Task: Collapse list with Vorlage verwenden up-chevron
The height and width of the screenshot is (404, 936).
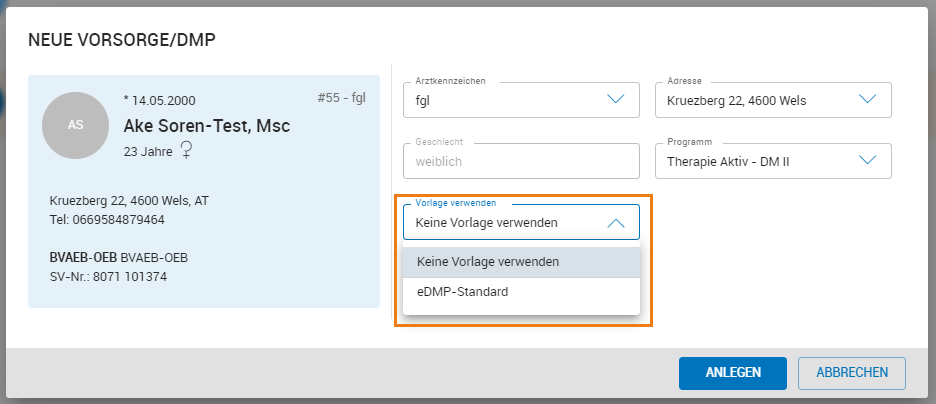Action: [x=617, y=223]
